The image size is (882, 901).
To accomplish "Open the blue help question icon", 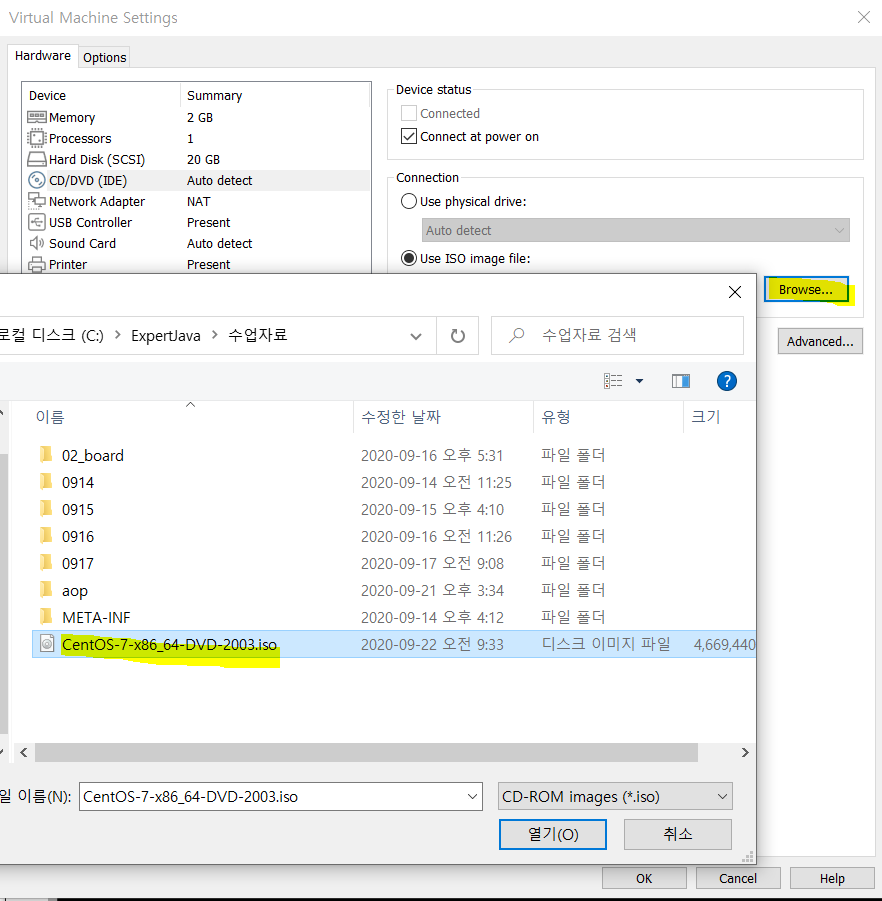I will click(x=727, y=381).
